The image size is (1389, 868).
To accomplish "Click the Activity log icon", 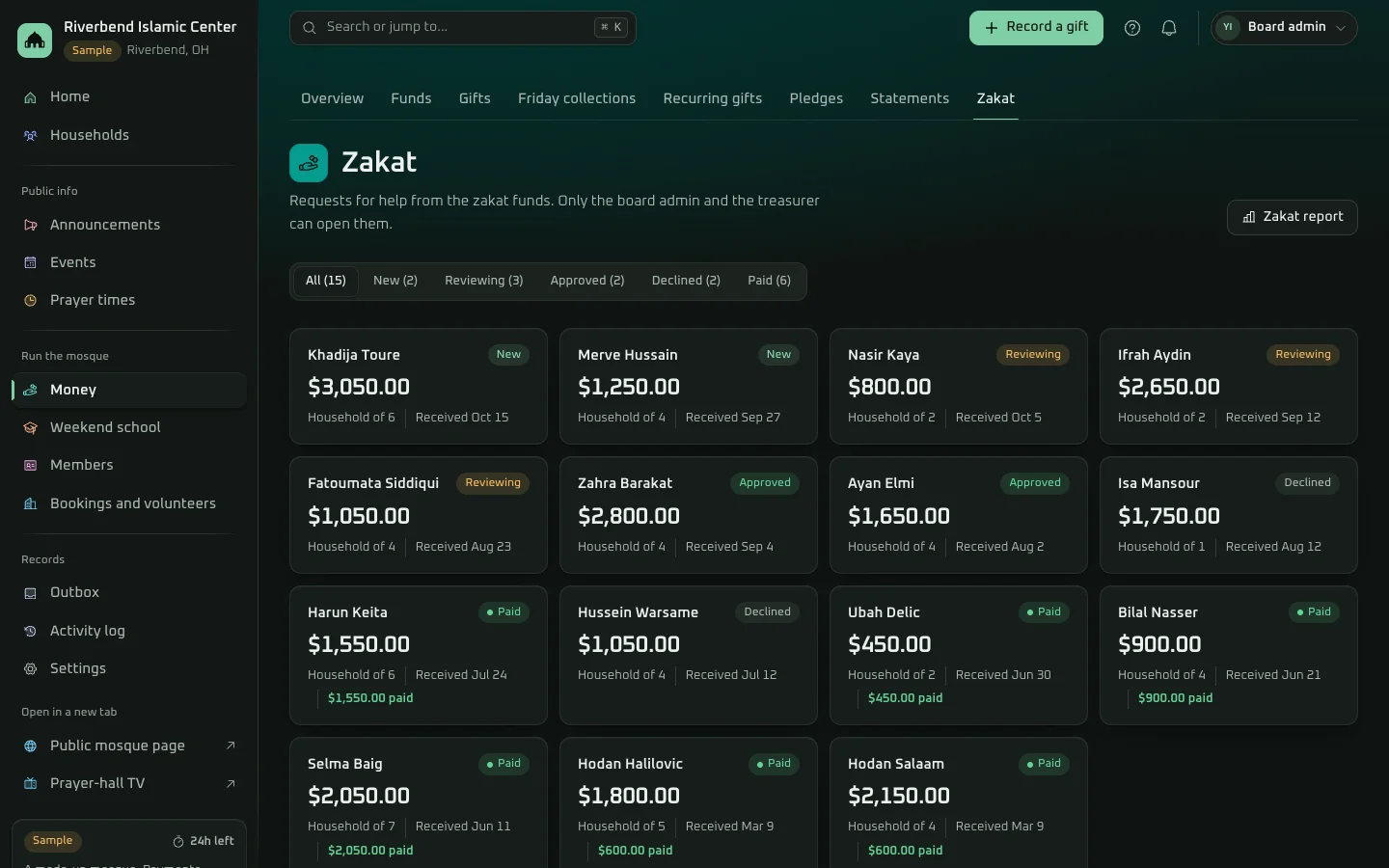I will tap(30, 631).
